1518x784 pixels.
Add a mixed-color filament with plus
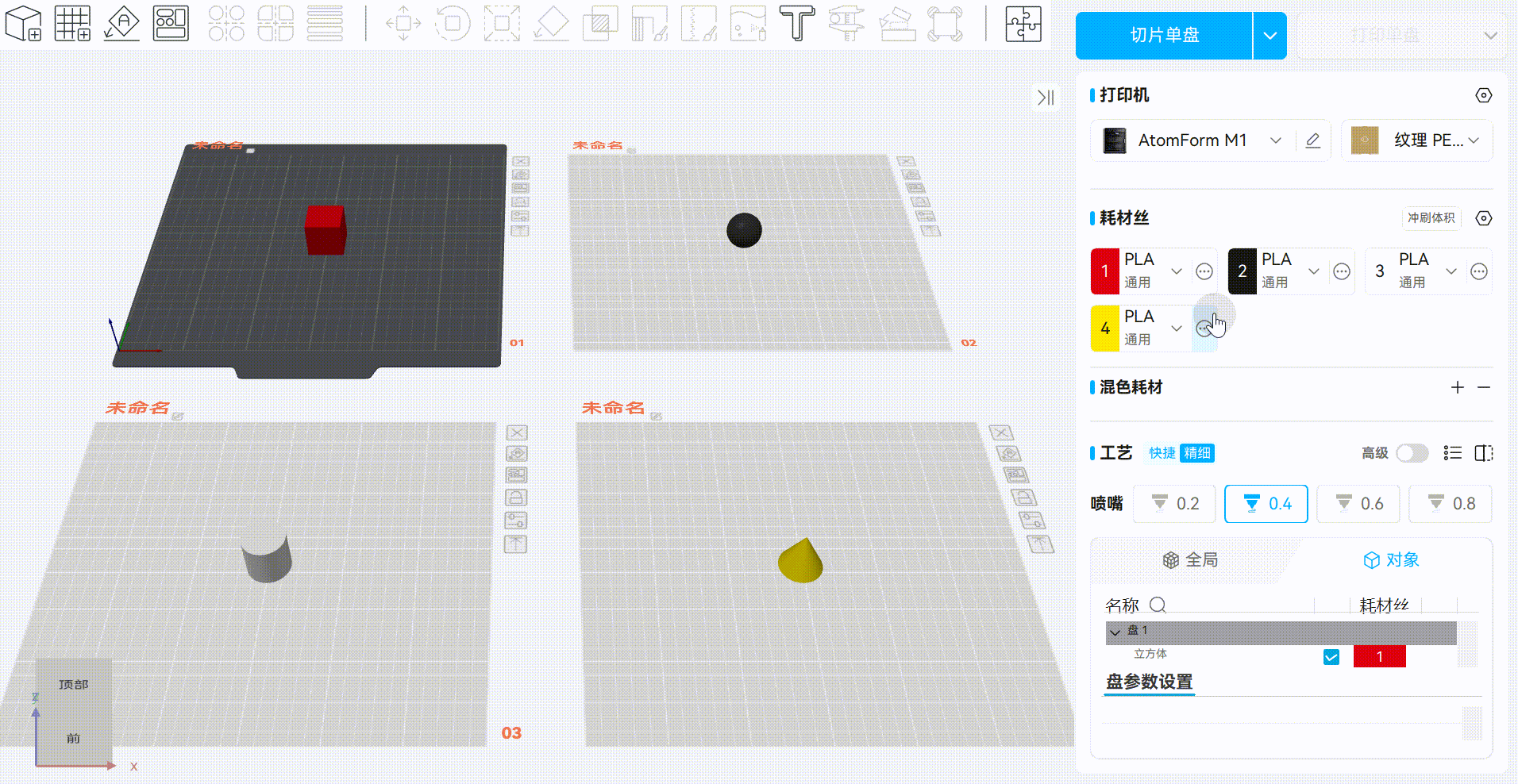tap(1458, 387)
